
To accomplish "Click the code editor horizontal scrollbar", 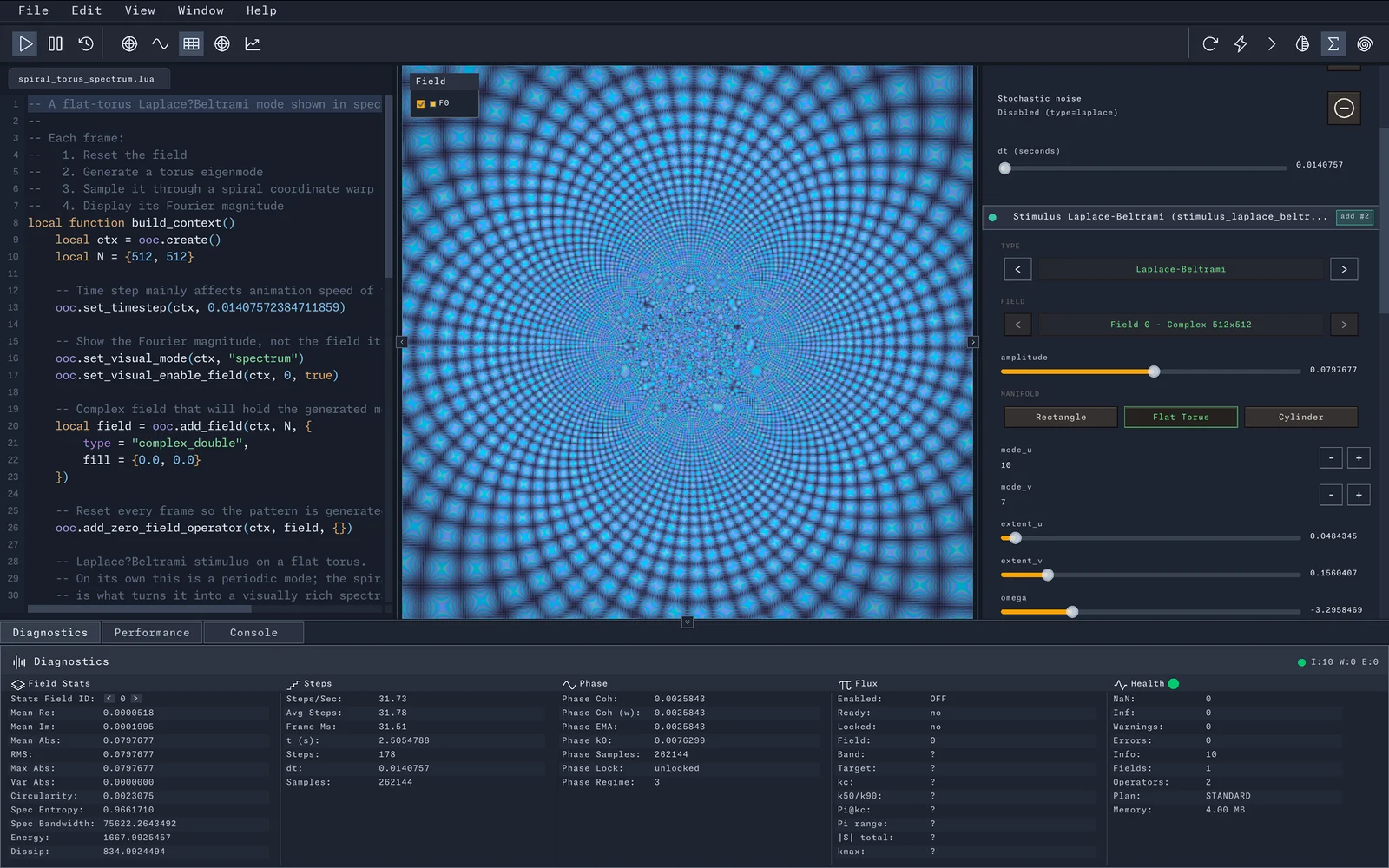I will [x=140, y=609].
